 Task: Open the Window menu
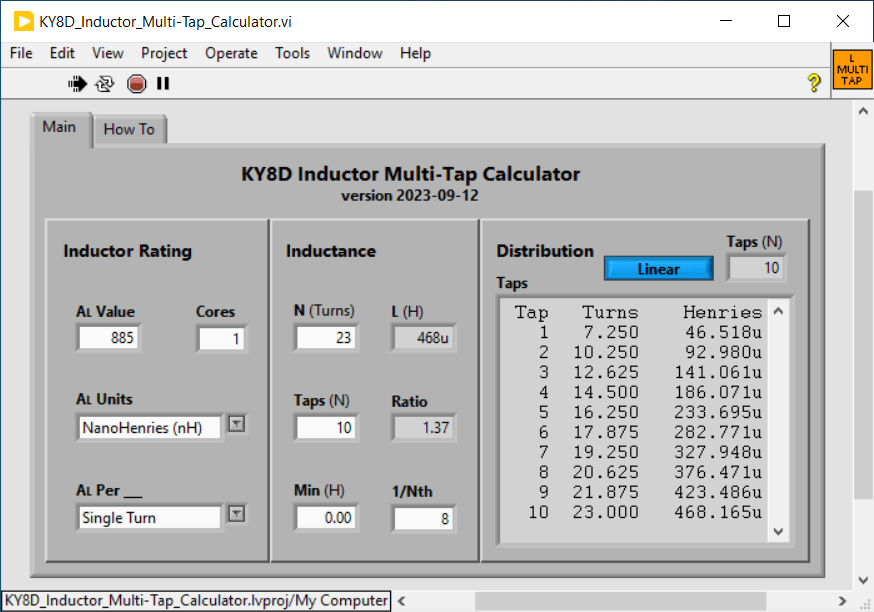(355, 53)
